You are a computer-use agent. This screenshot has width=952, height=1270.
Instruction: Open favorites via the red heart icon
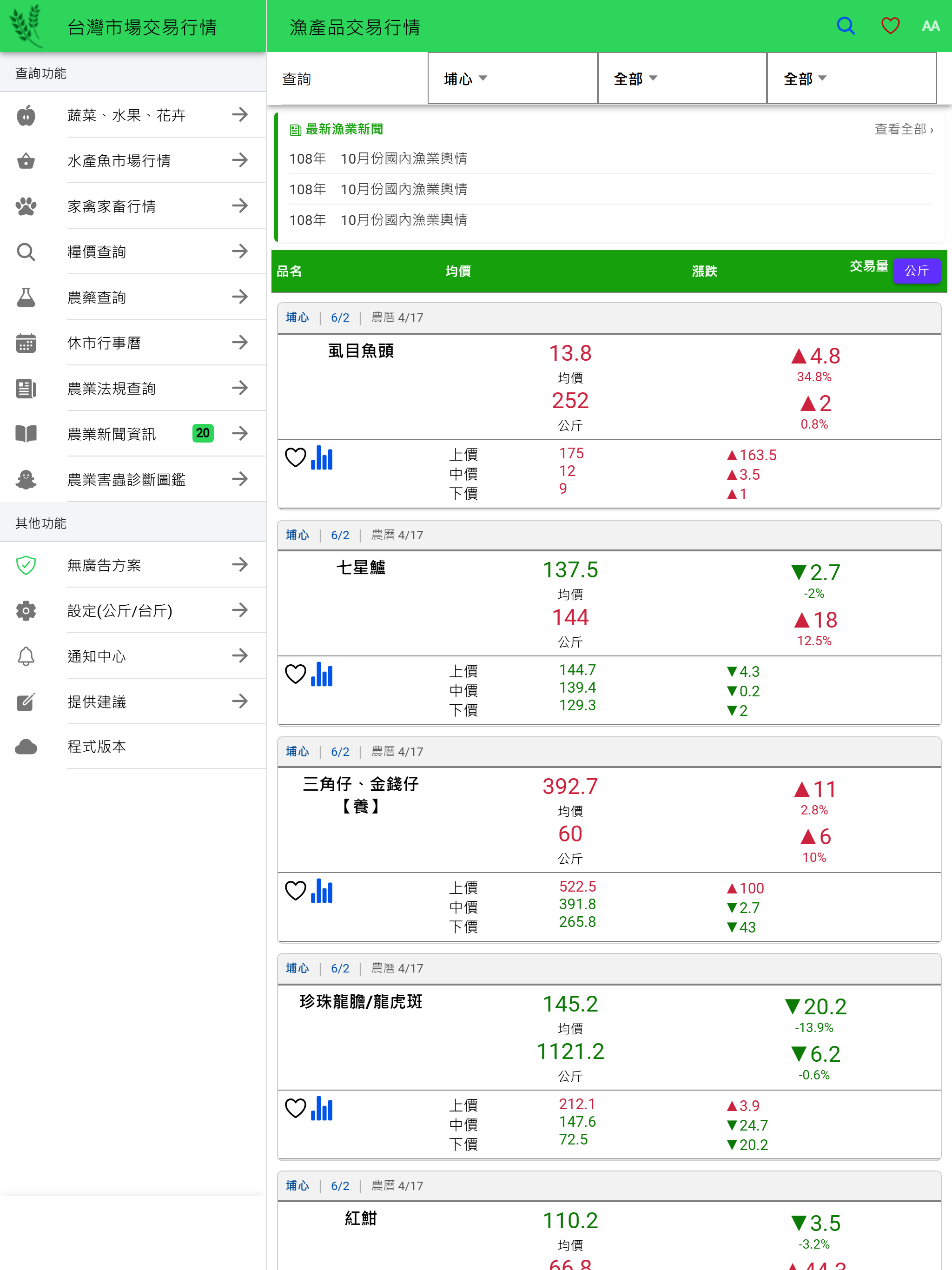coord(890,26)
